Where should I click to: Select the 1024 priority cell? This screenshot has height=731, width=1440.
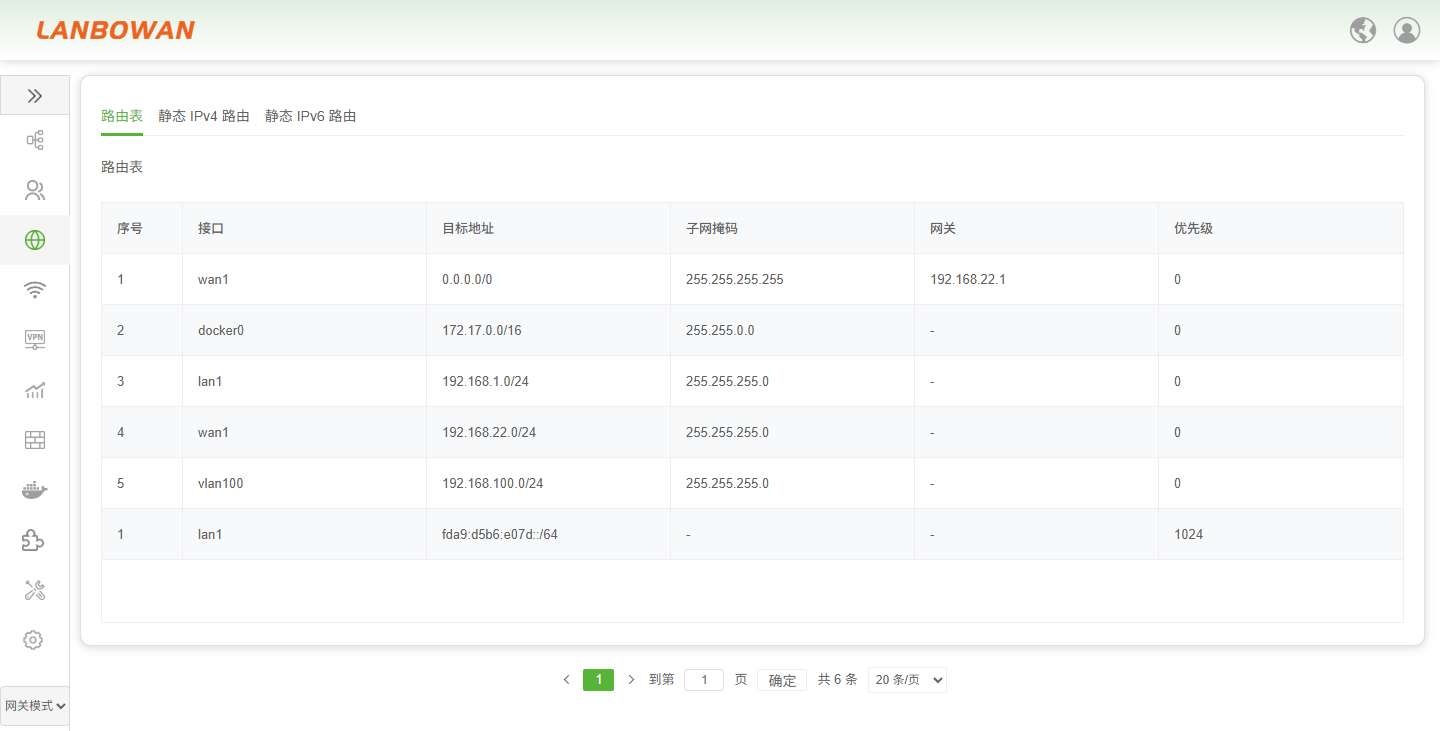tap(1280, 534)
